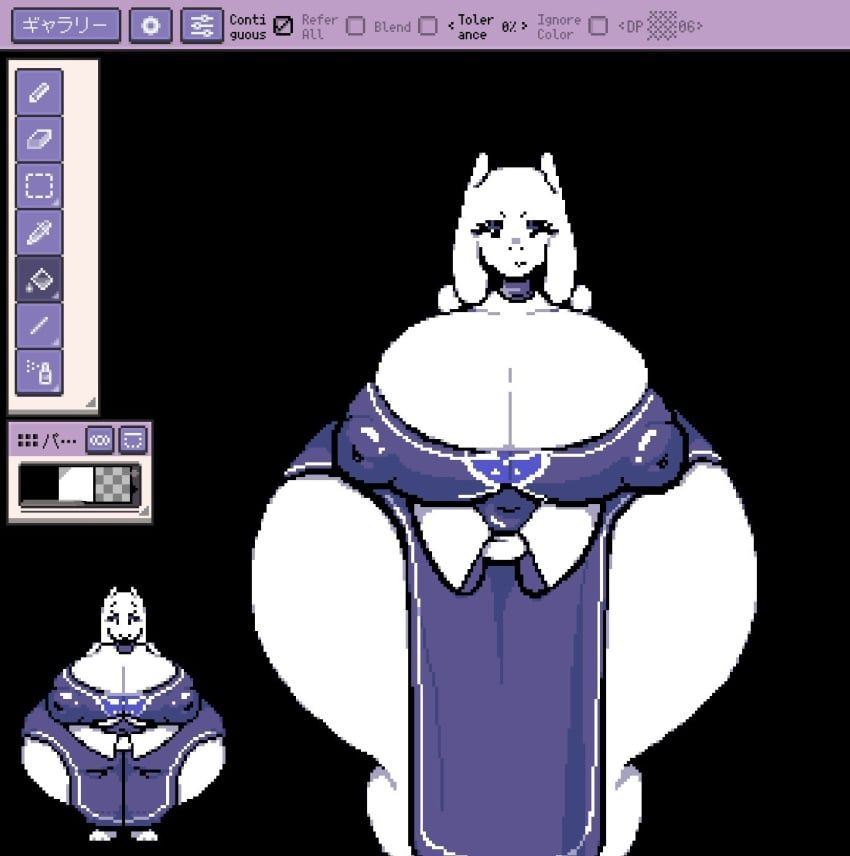The height and width of the screenshot is (856, 850).
Task: Select the Pencil tool
Action: click(x=39, y=92)
